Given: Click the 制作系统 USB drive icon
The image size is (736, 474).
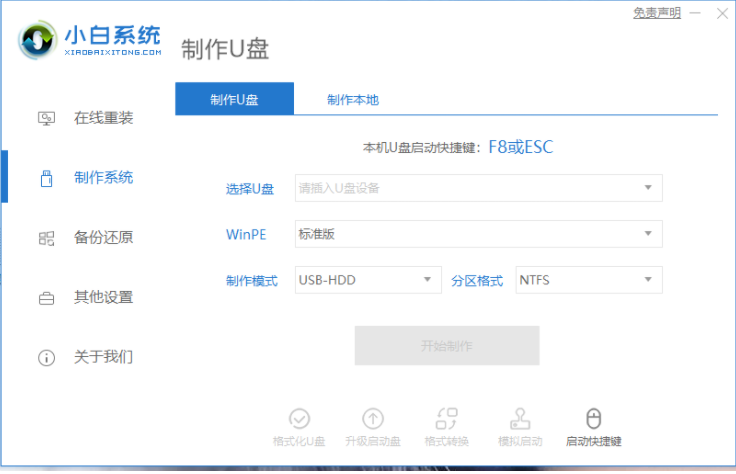Looking at the screenshot, I should 46,178.
